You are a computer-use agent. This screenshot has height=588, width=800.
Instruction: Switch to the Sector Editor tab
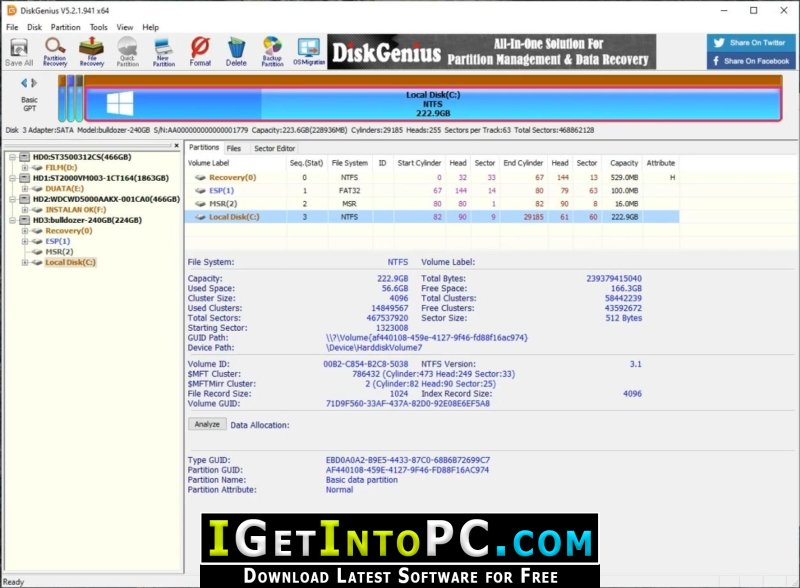pos(274,149)
